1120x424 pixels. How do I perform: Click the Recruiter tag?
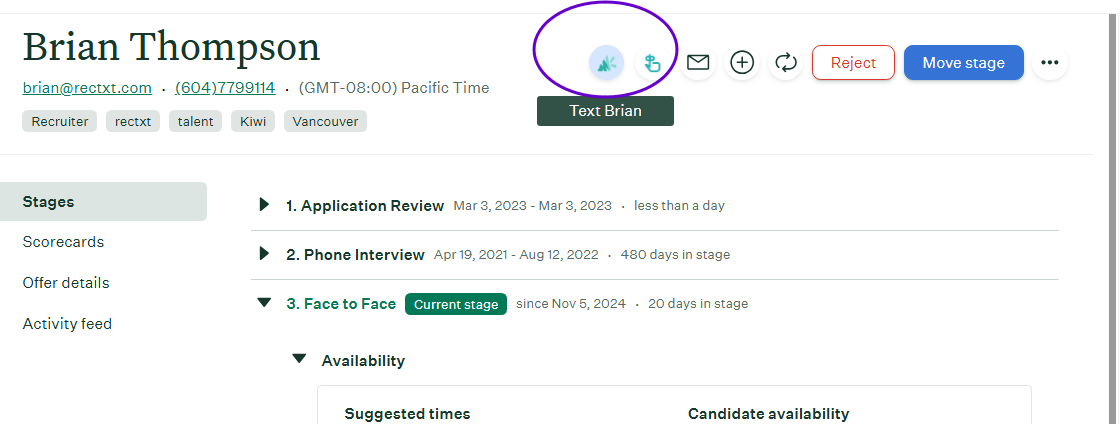pyautogui.click(x=60, y=122)
